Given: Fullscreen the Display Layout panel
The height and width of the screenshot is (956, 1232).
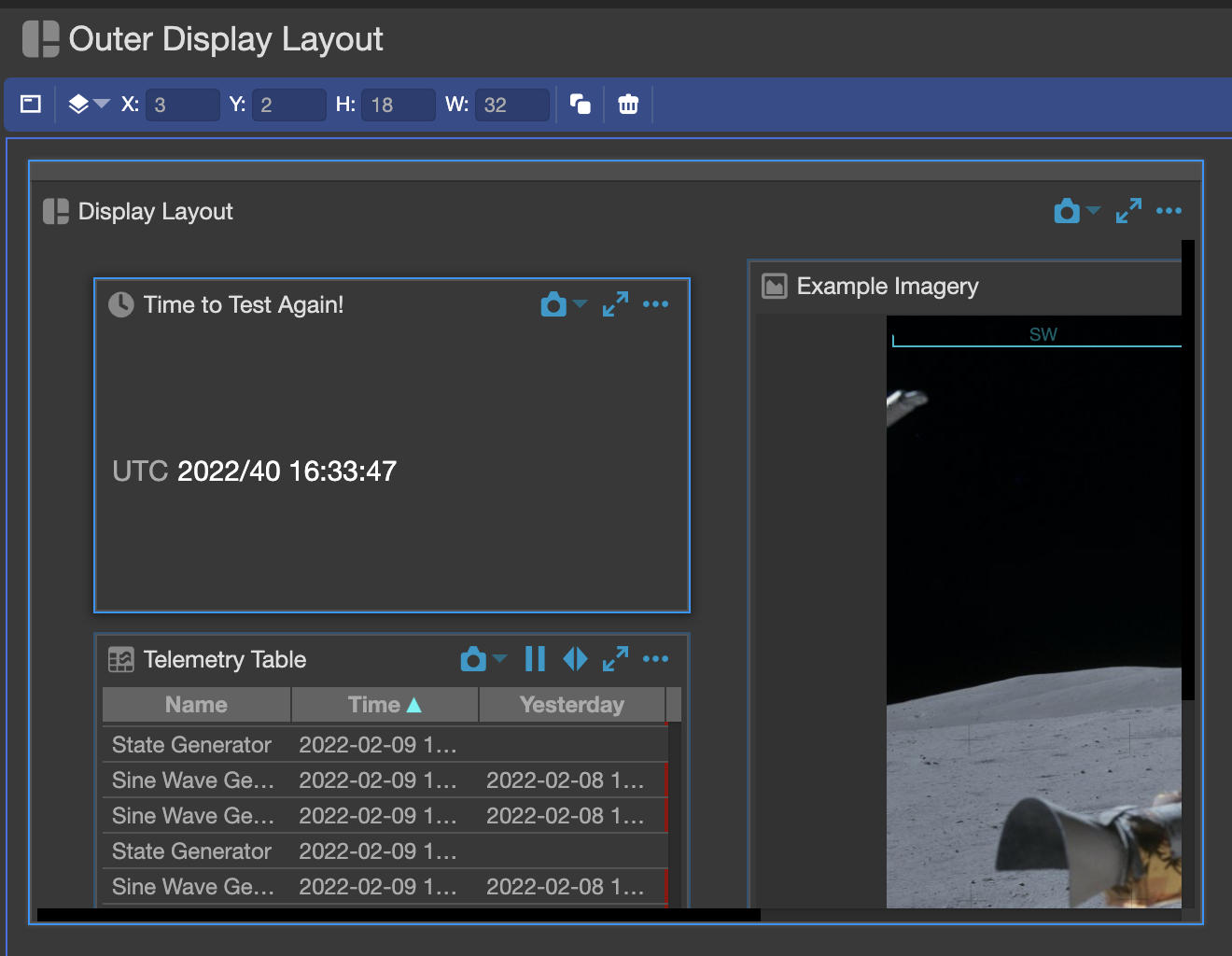Looking at the screenshot, I should pos(1128,211).
